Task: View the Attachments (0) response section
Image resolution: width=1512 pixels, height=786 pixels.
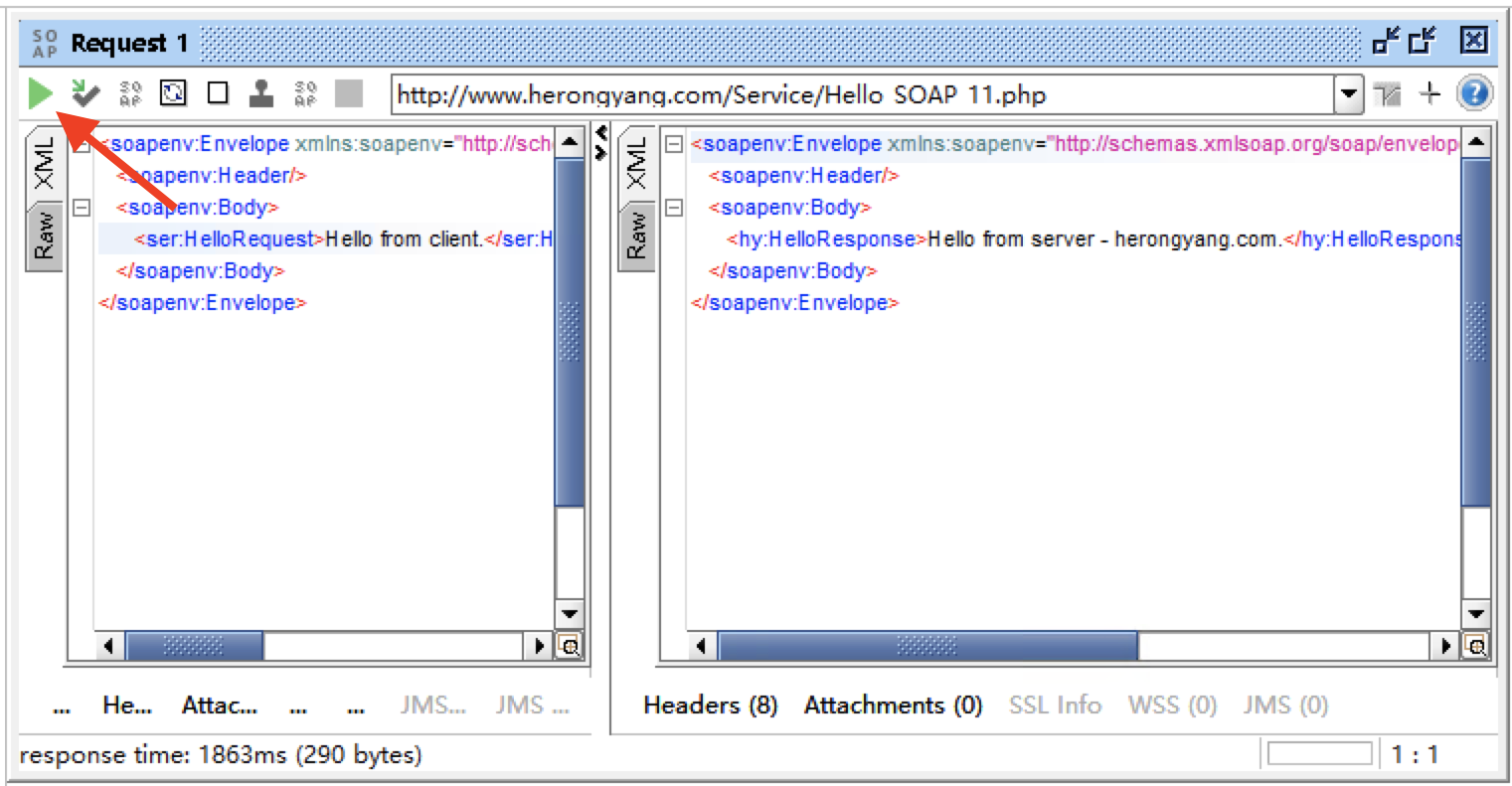Action: [x=892, y=705]
